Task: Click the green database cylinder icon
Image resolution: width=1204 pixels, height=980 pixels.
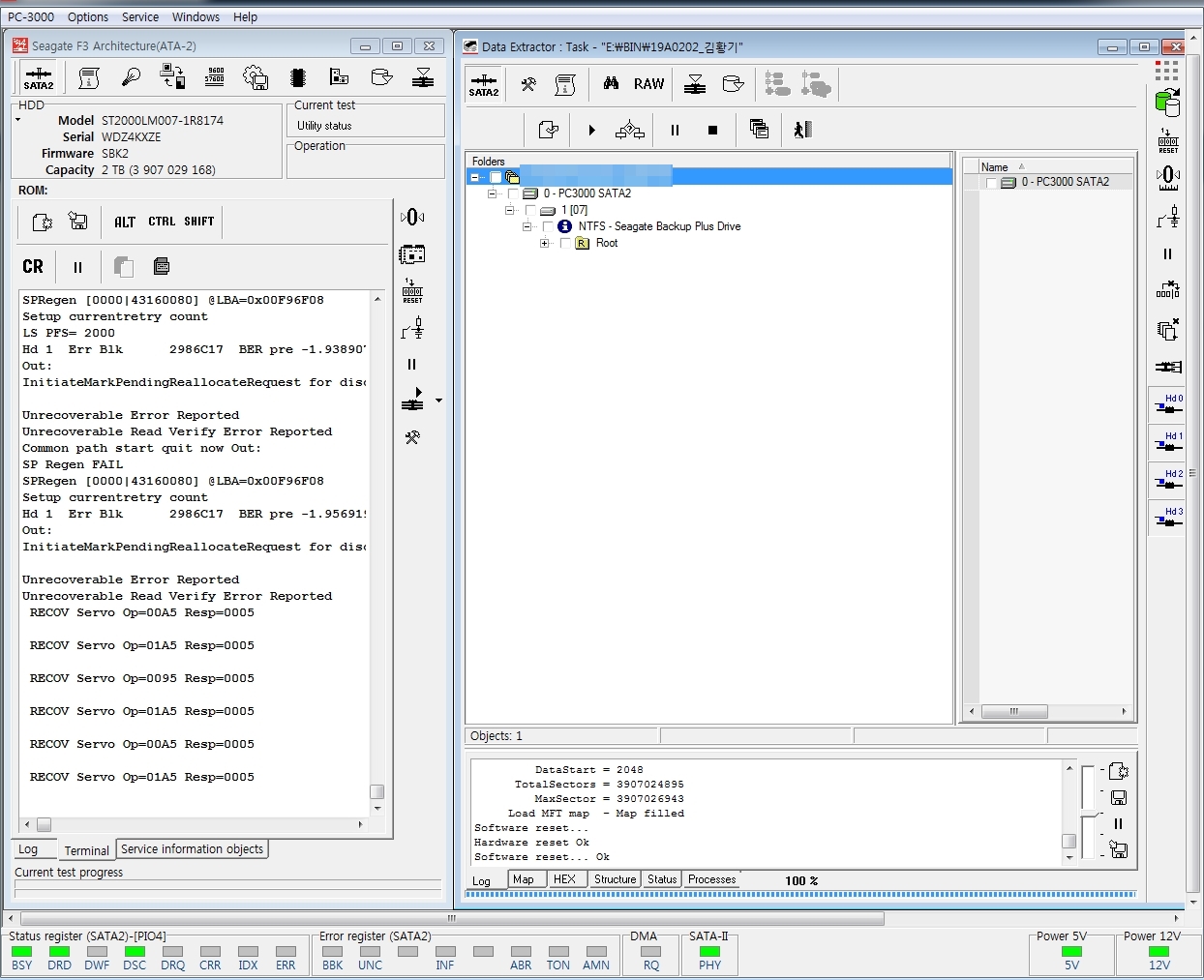Action: click(x=1168, y=103)
